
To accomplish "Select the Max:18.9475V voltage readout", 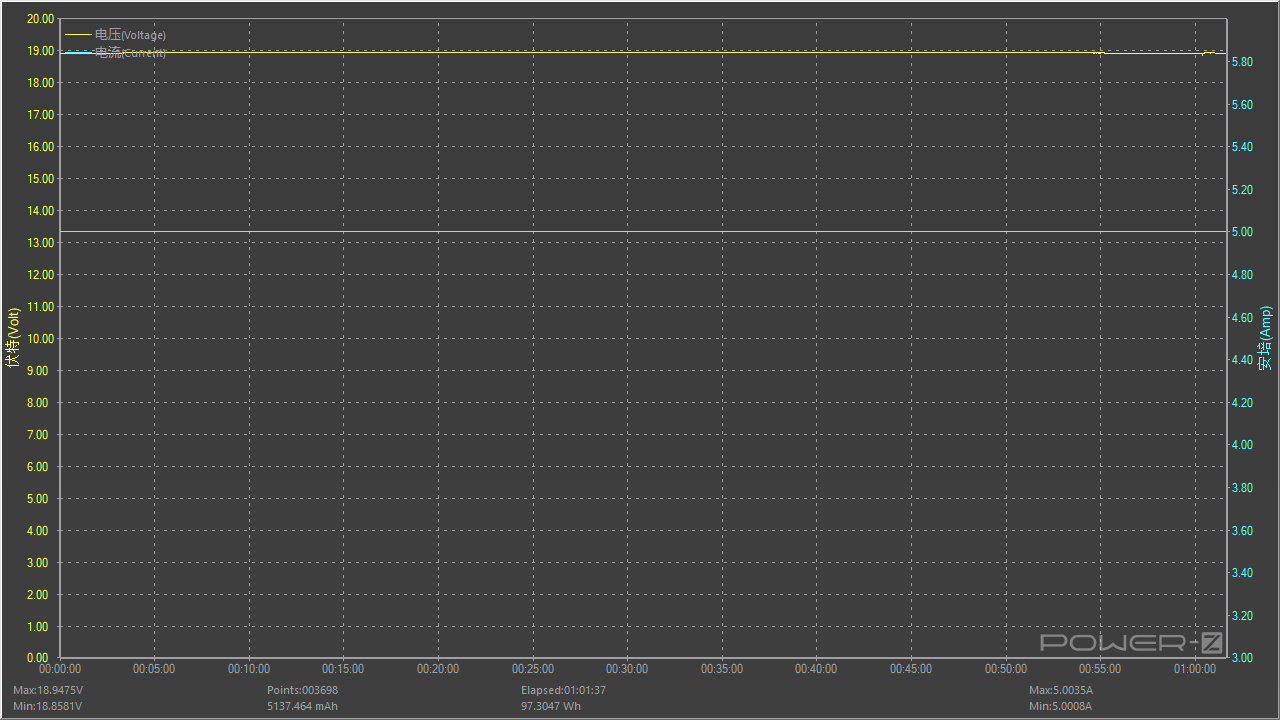I will (48, 690).
